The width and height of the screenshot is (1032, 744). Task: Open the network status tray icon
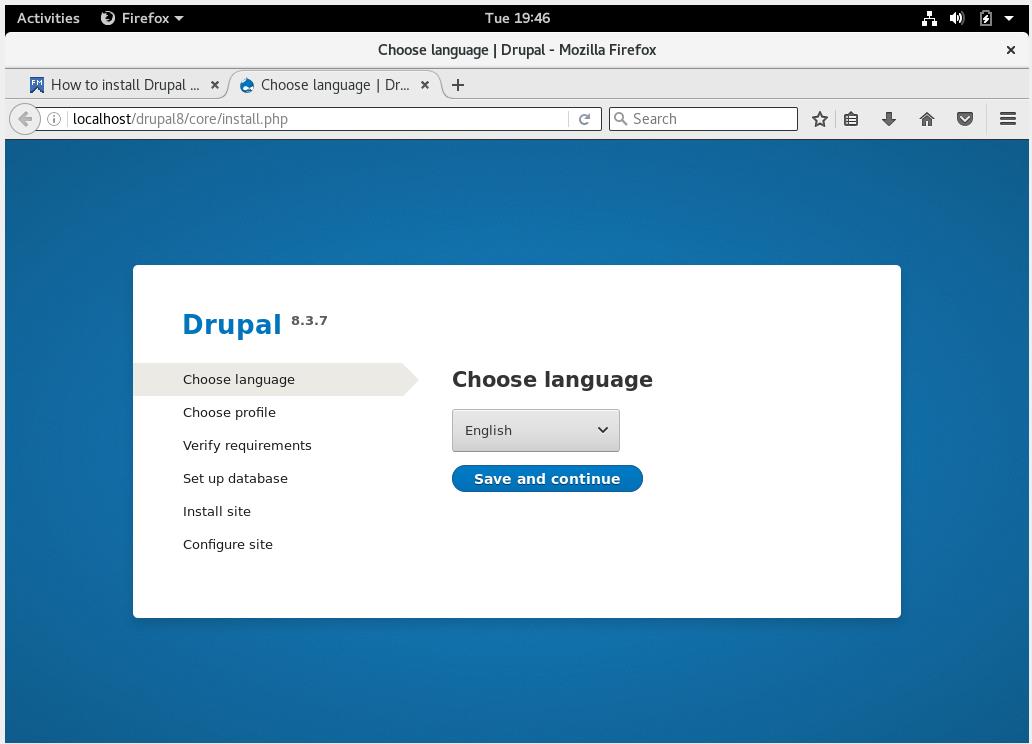tap(929, 18)
